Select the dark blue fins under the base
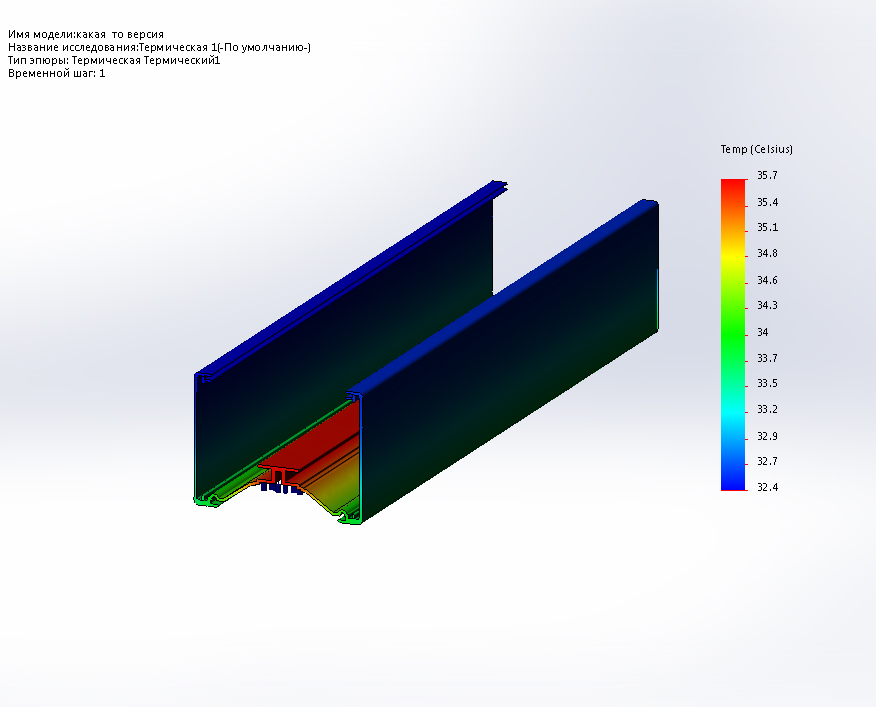 click(282, 489)
